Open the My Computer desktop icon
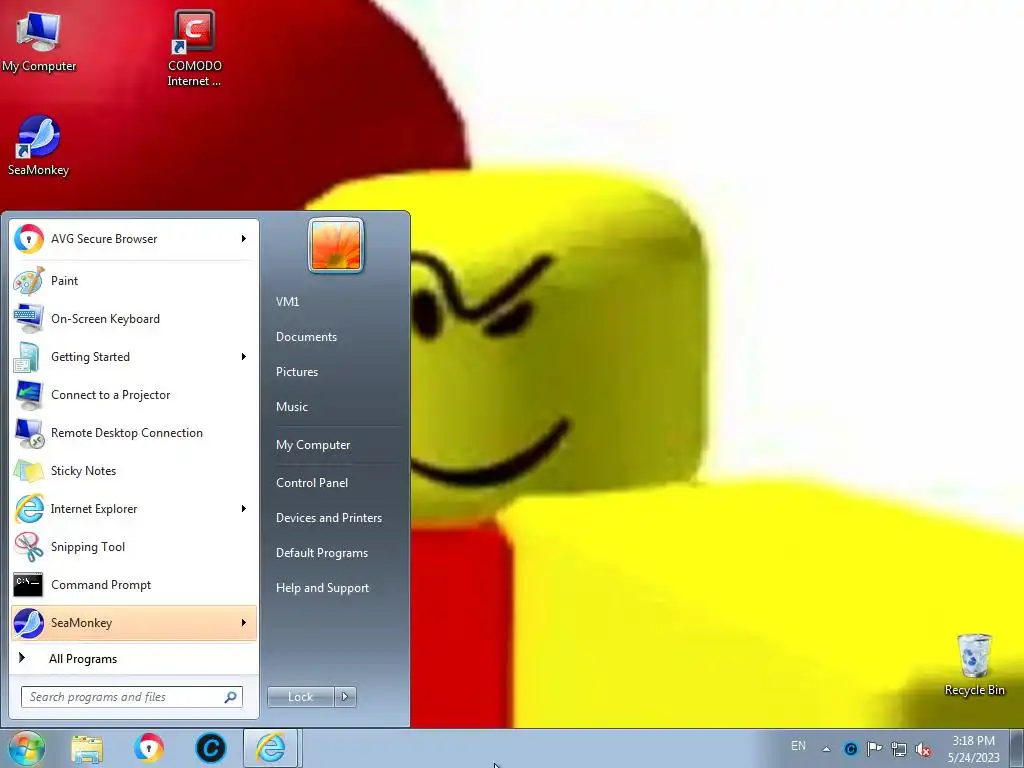This screenshot has width=1024, height=768. (x=39, y=41)
